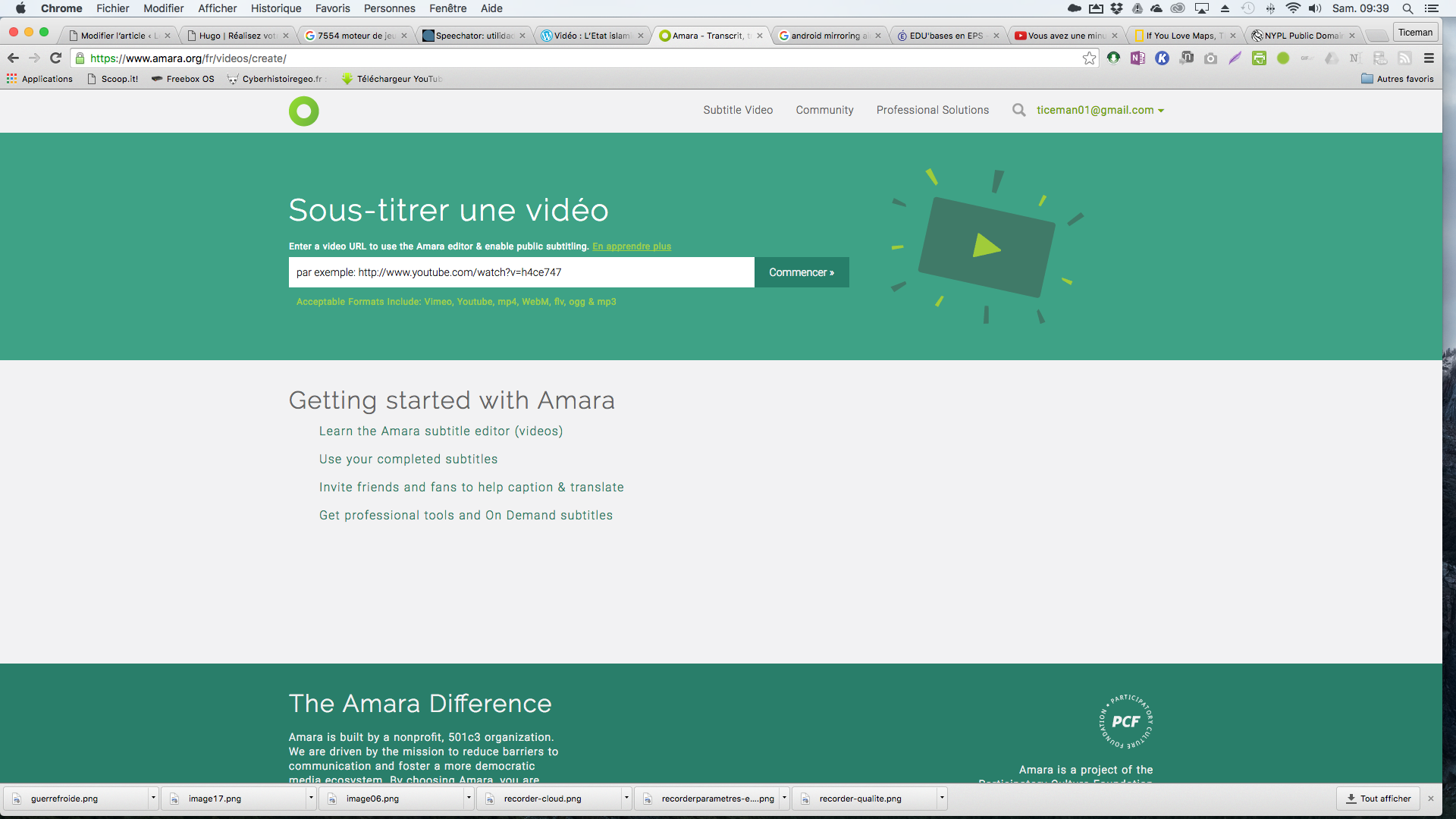This screenshot has width=1456, height=819.
Task: Switch to the Speechator tab
Action: pyautogui.click(x=473, y=36)
